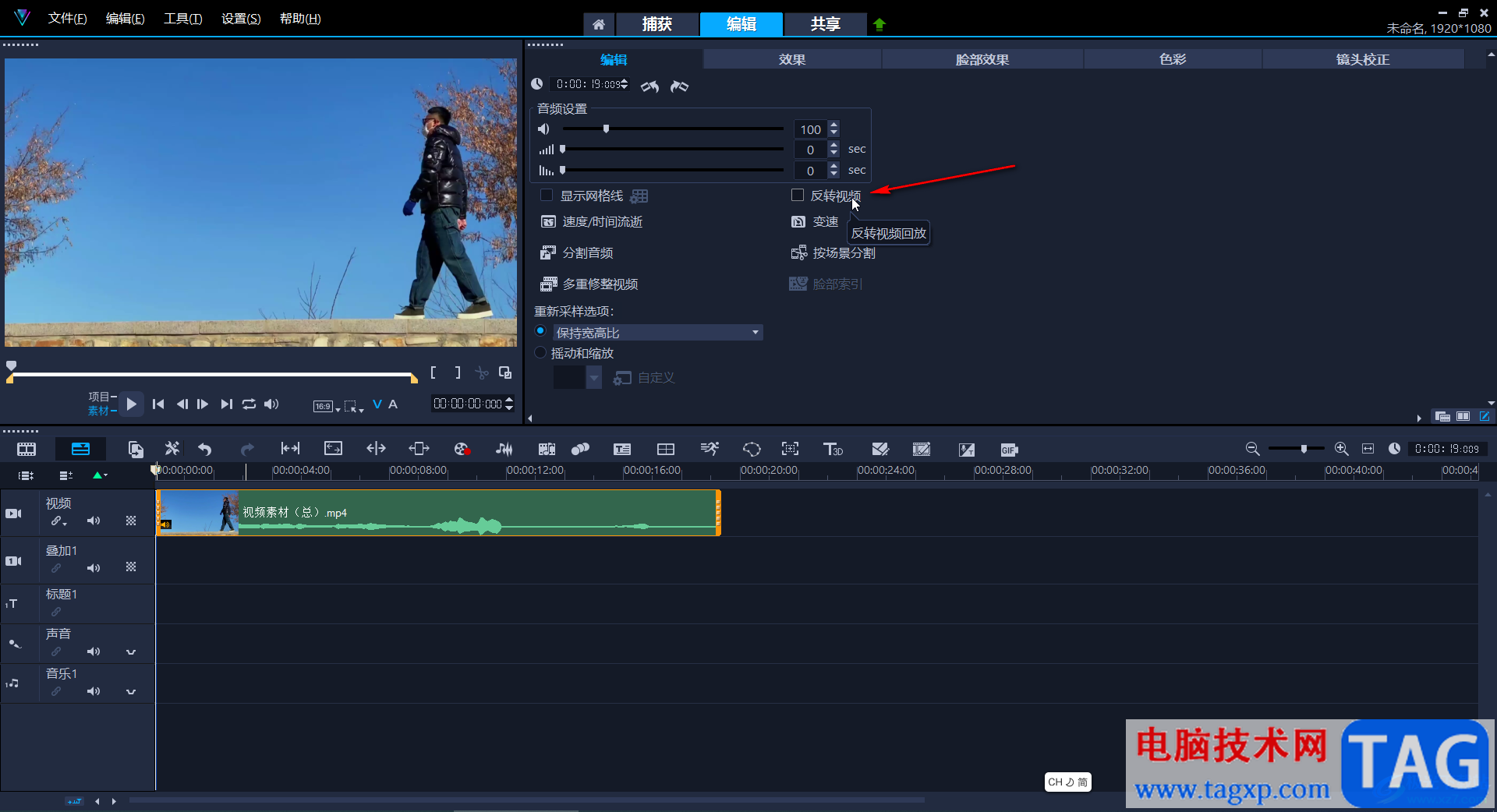The height and width of the screenshot is (812, 1497).
Task: Click 按场景分割 button
Action: coord(833,253)
